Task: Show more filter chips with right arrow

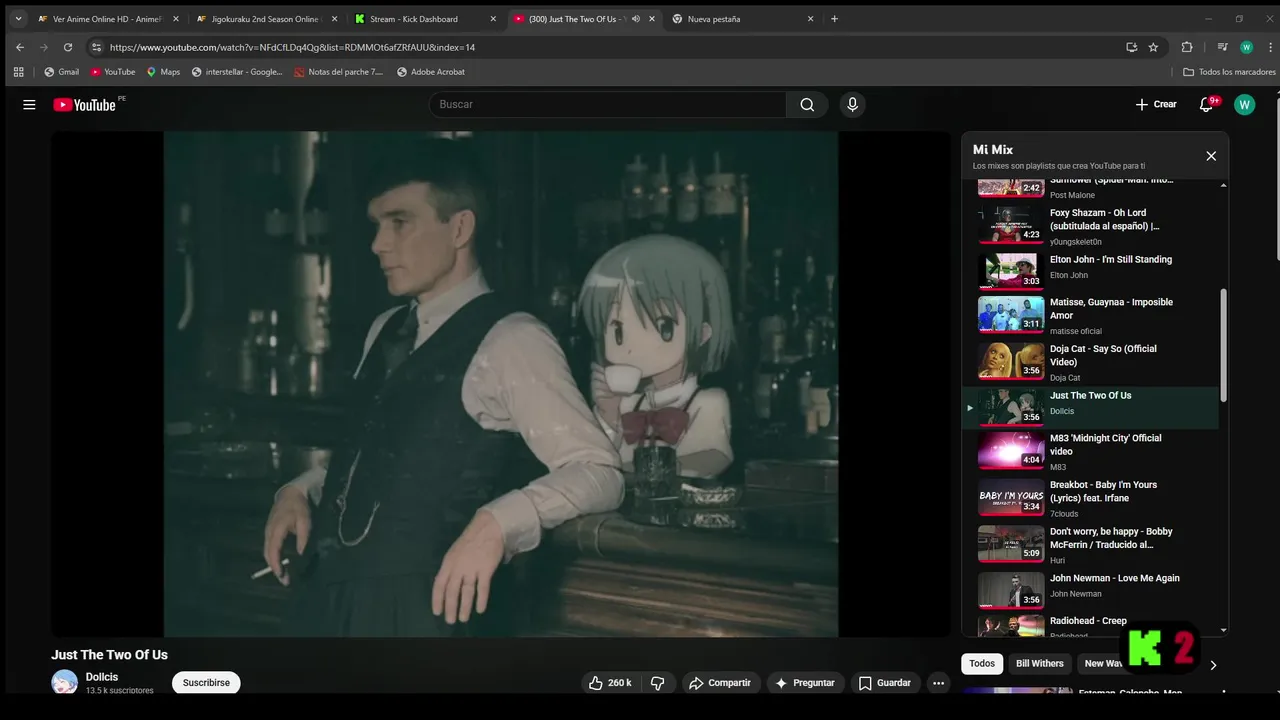Action: (1213, 665)
